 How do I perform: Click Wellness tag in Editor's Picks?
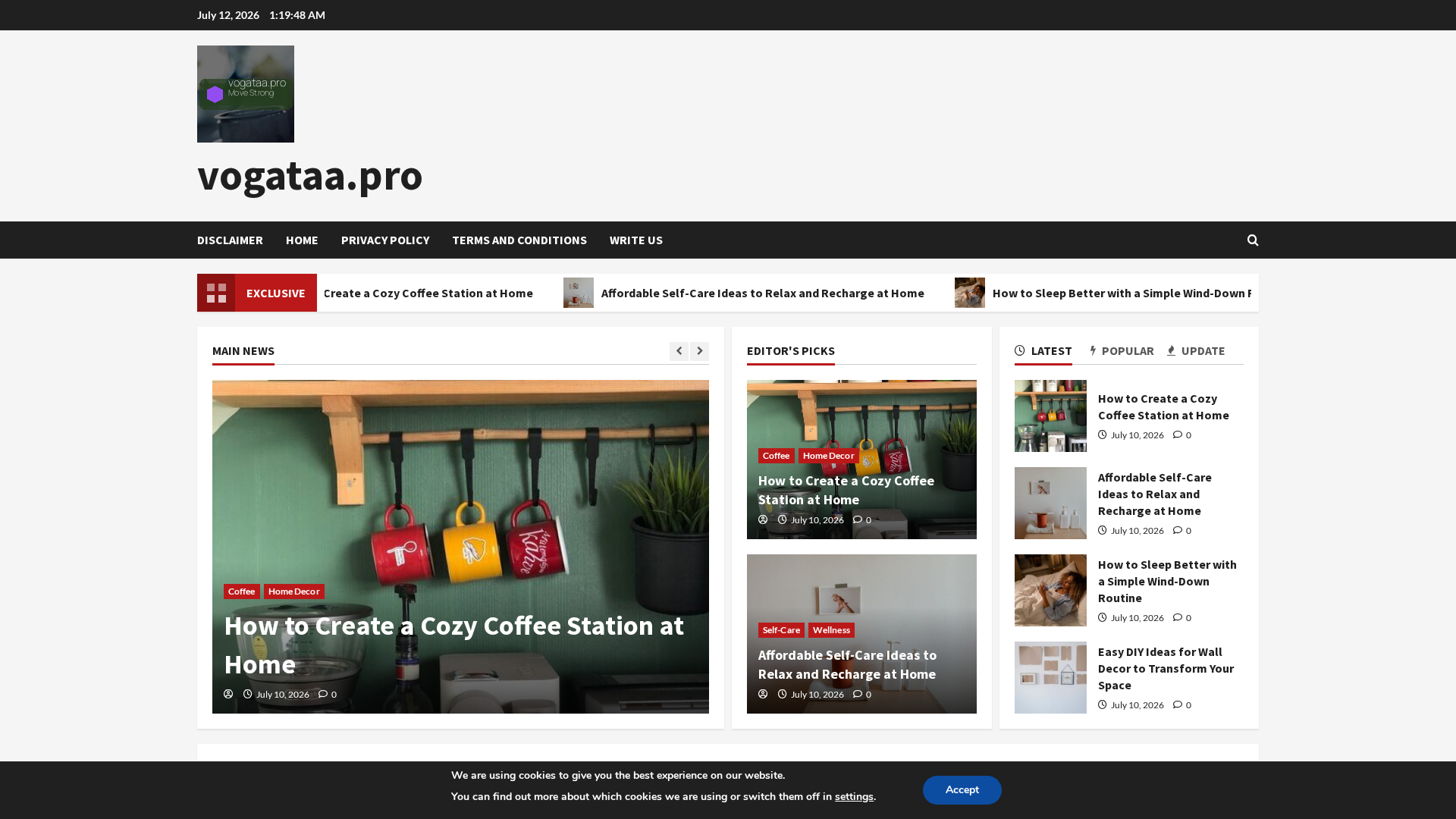pos(831,630)
